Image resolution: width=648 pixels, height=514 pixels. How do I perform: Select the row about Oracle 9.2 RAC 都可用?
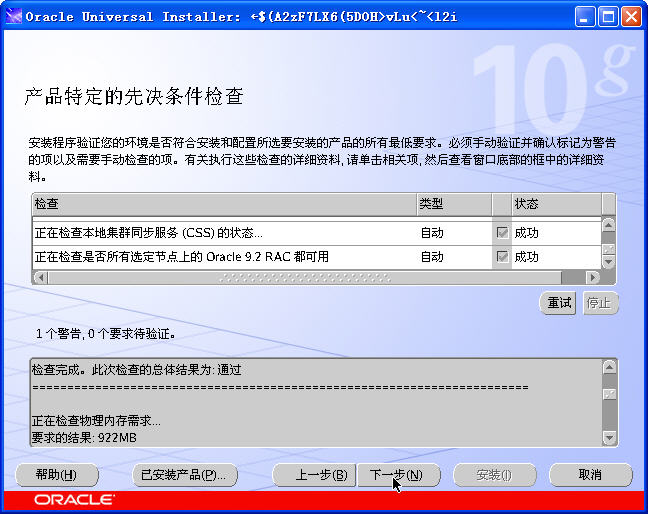click(x=317, y=257)
